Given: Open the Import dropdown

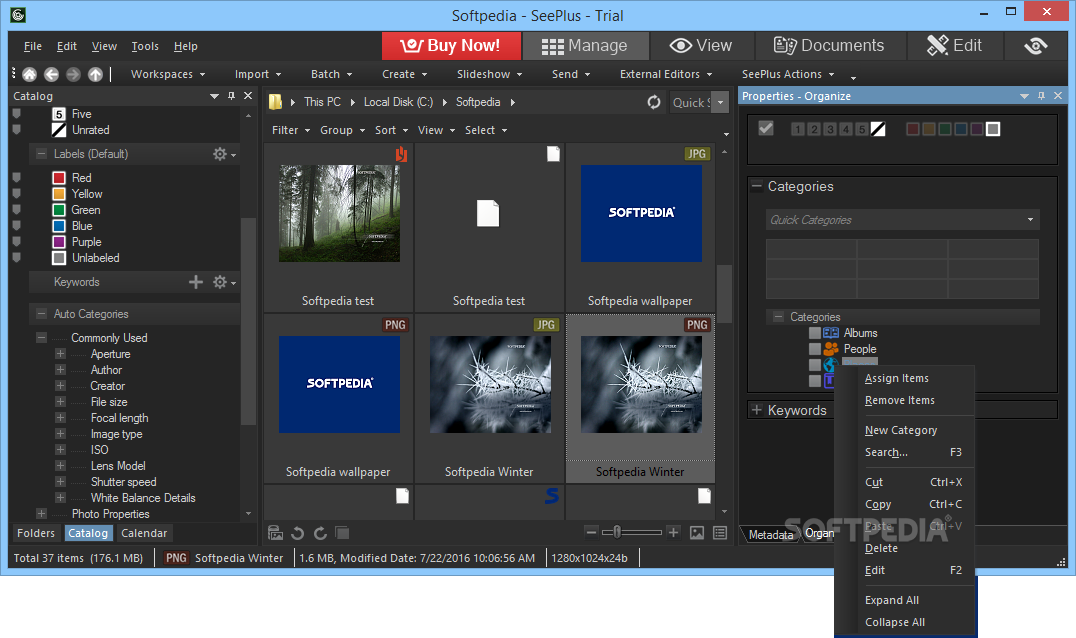Looking at the screenshot, I should point(258,74).
